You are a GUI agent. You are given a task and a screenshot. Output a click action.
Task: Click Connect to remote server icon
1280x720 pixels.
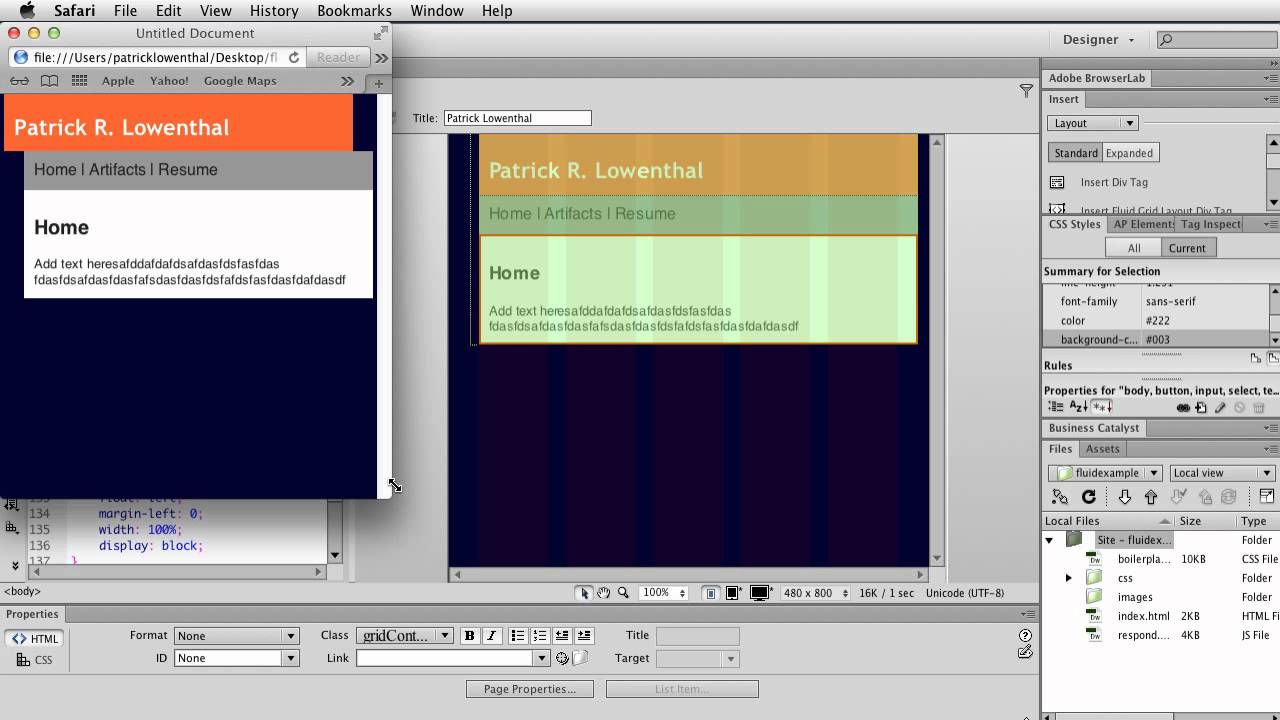coord(1060,496)
